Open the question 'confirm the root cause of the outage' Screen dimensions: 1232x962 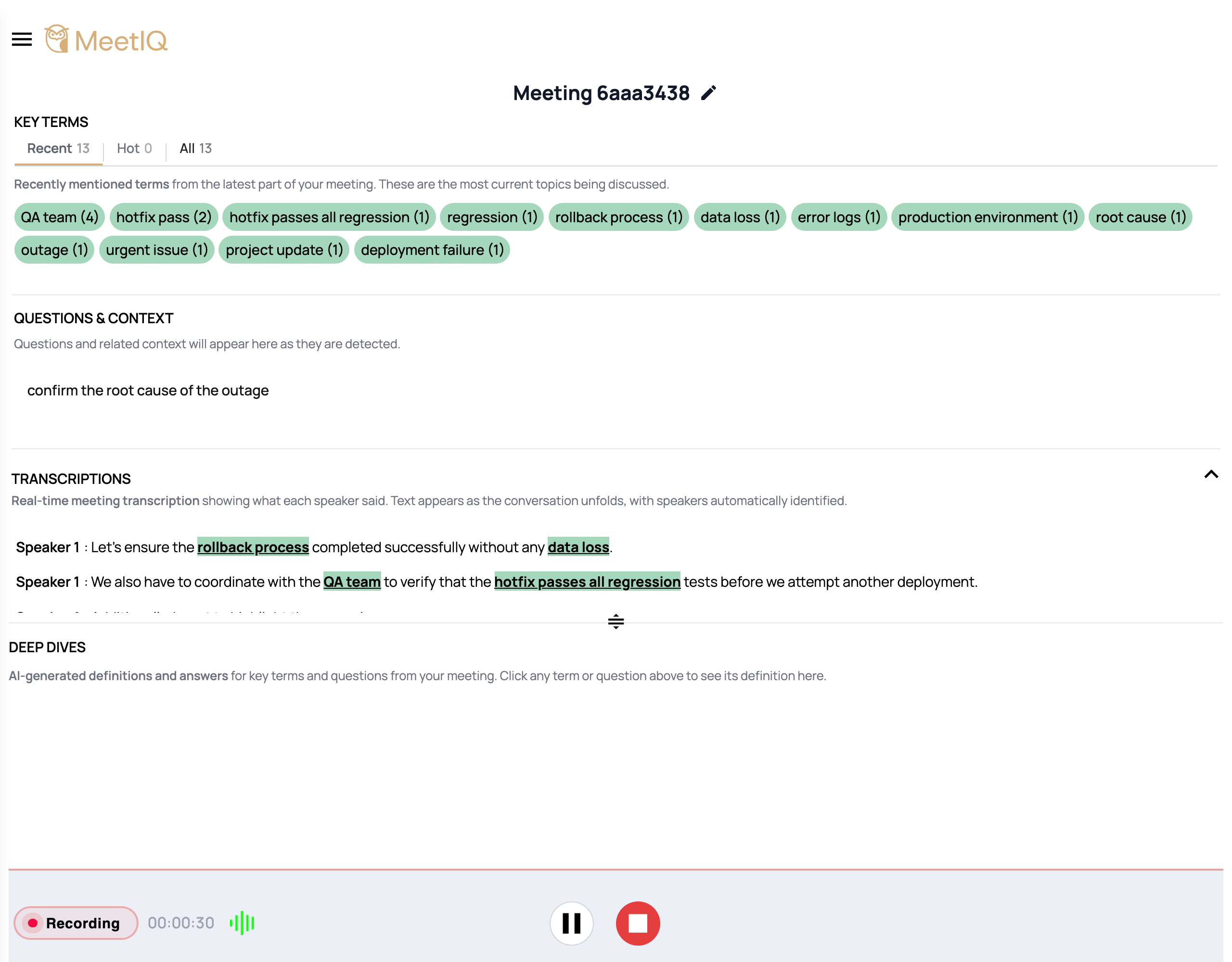click(x=148, y=390)
